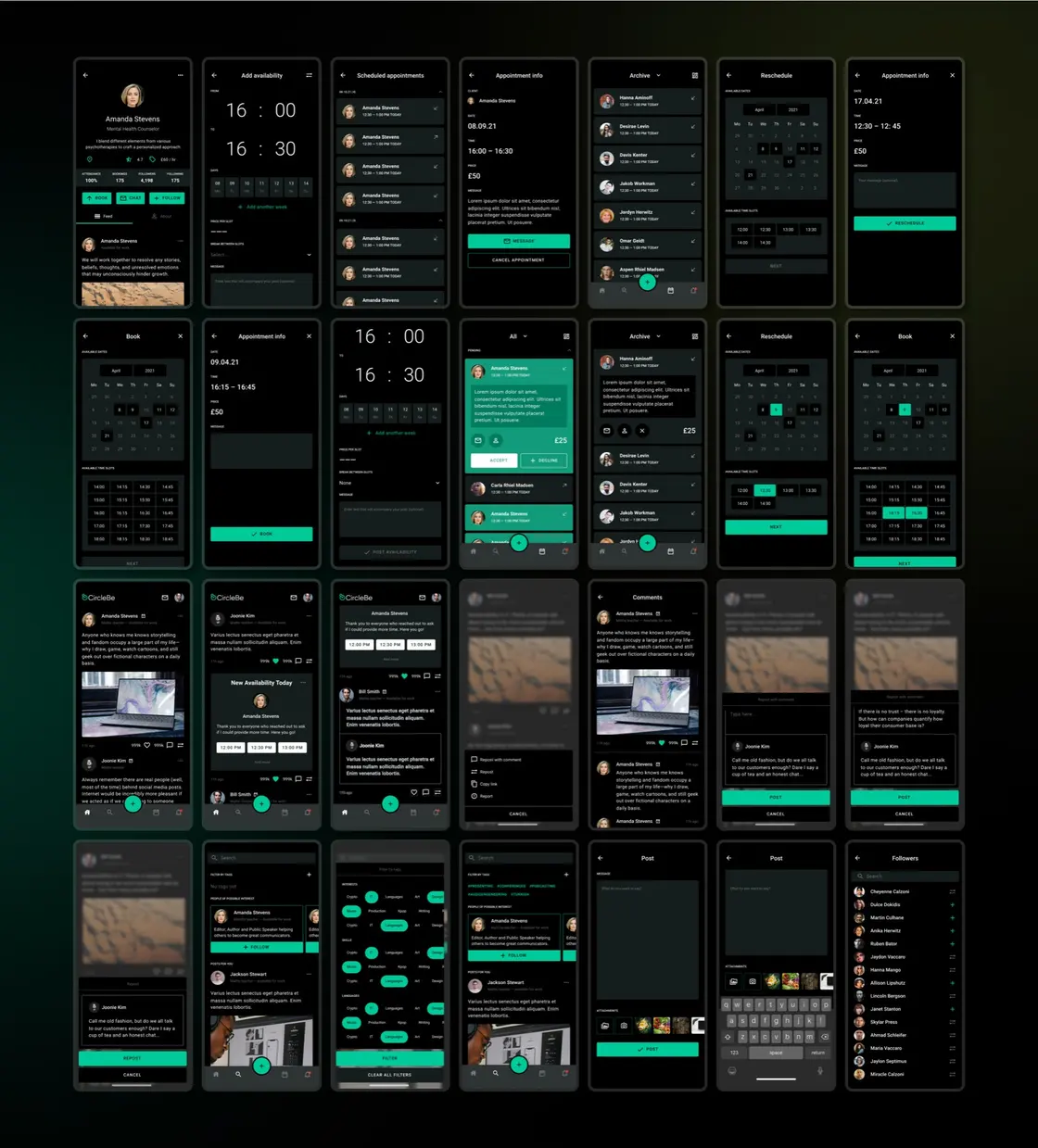This screenshot has width=1038, height=1148.
Task: Toggle follow for Cheyenne Calzoni in Followers
Action: (952, 891)
